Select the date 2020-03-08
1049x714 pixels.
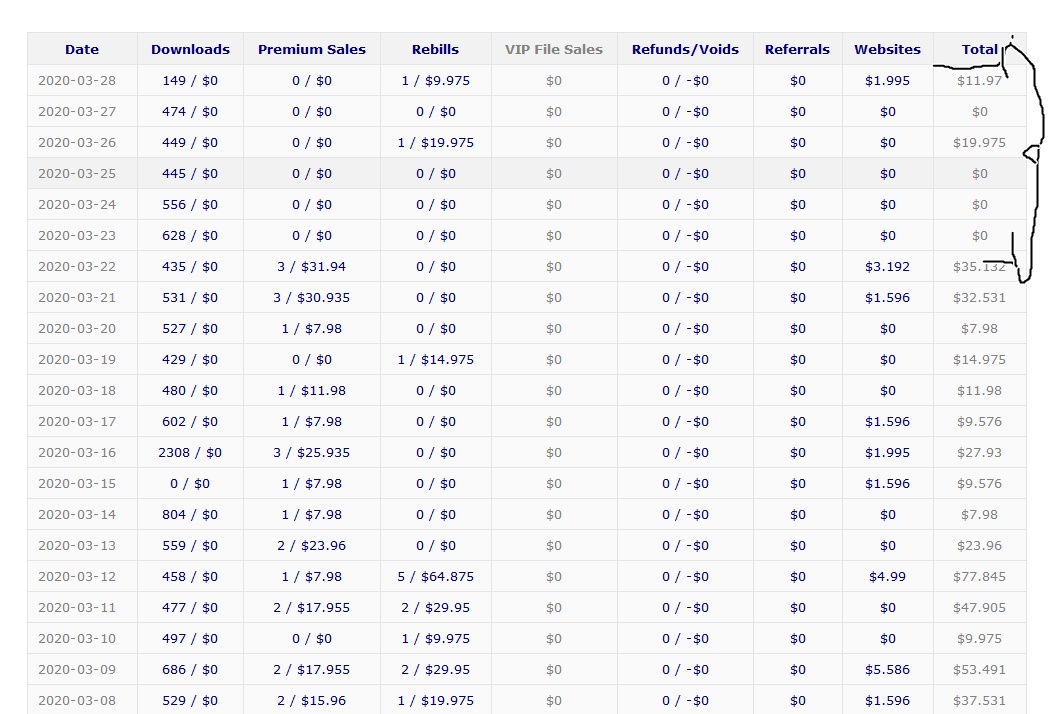pyautogui.click(x=77, y=701)
